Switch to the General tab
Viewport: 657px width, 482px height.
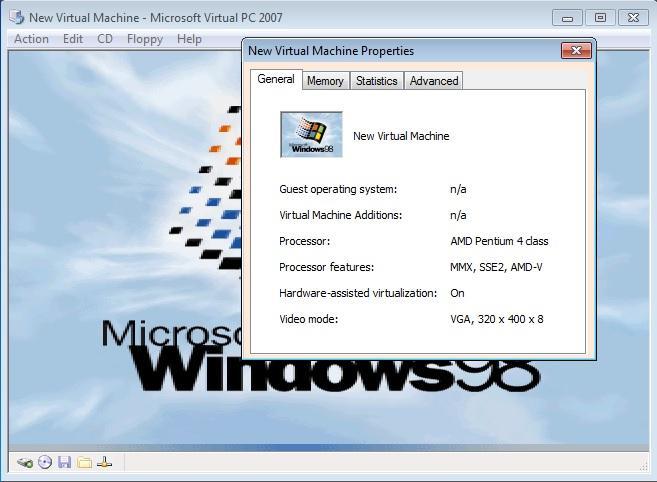tap(276, 79)
